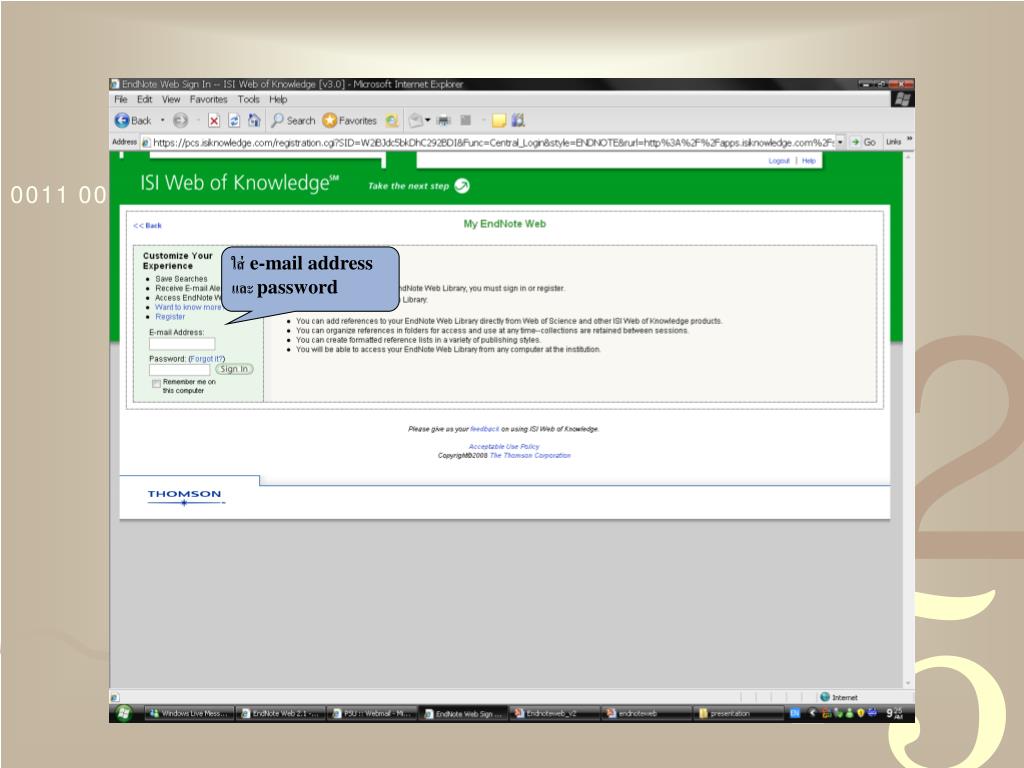Click the vertical scrollbar up arrow

pyautogui.click(x=908, y=157)
